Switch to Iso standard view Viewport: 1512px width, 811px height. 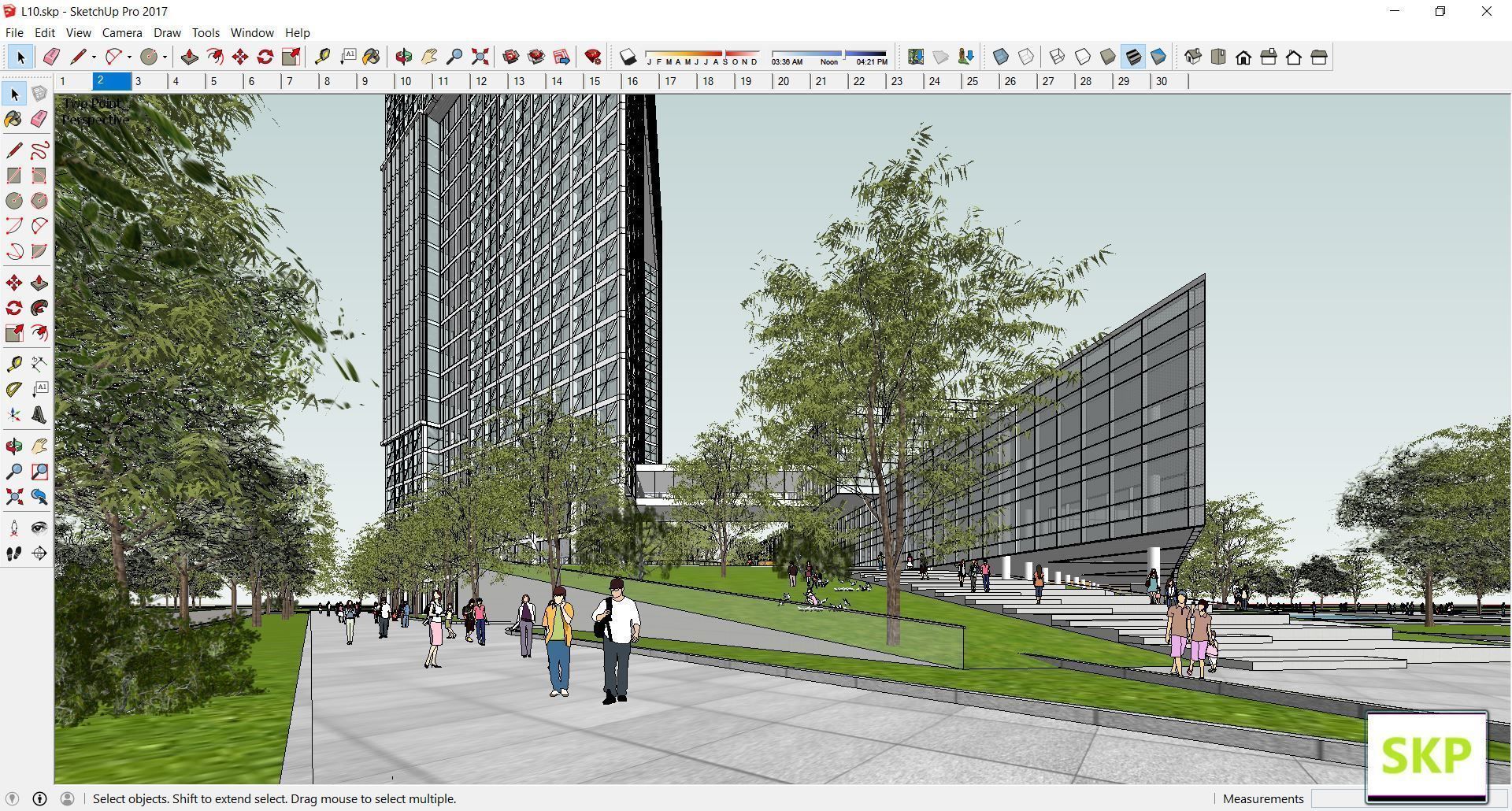point(1193,57)
